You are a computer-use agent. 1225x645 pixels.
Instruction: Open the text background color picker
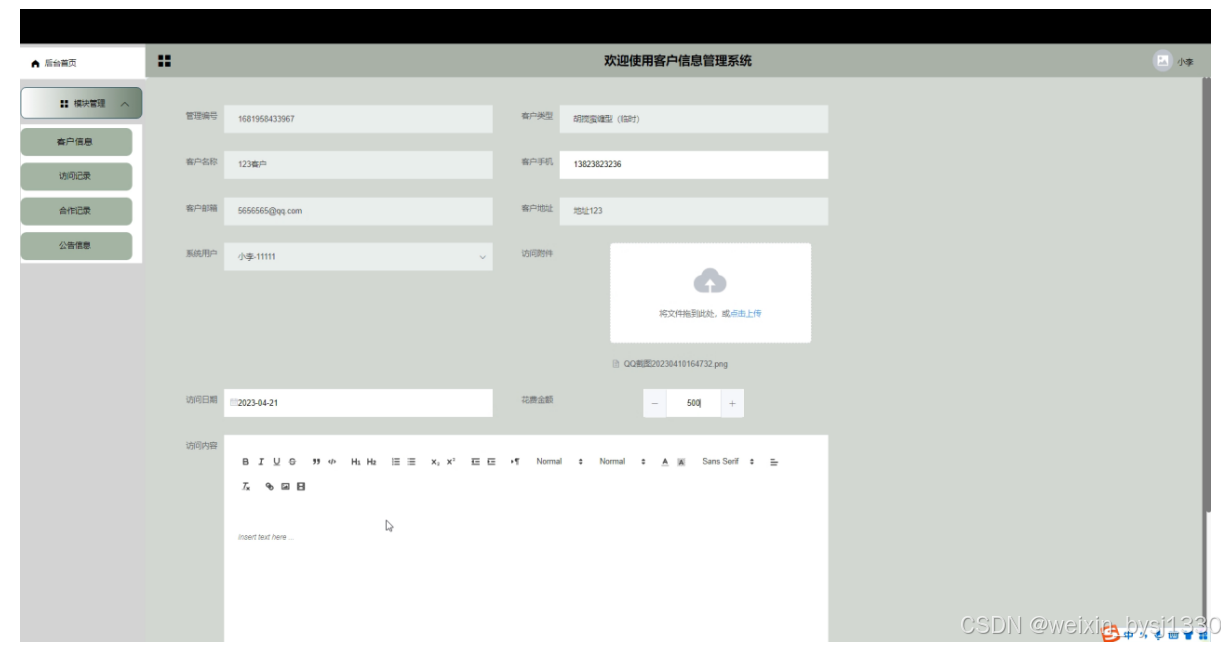coord(681,462)
